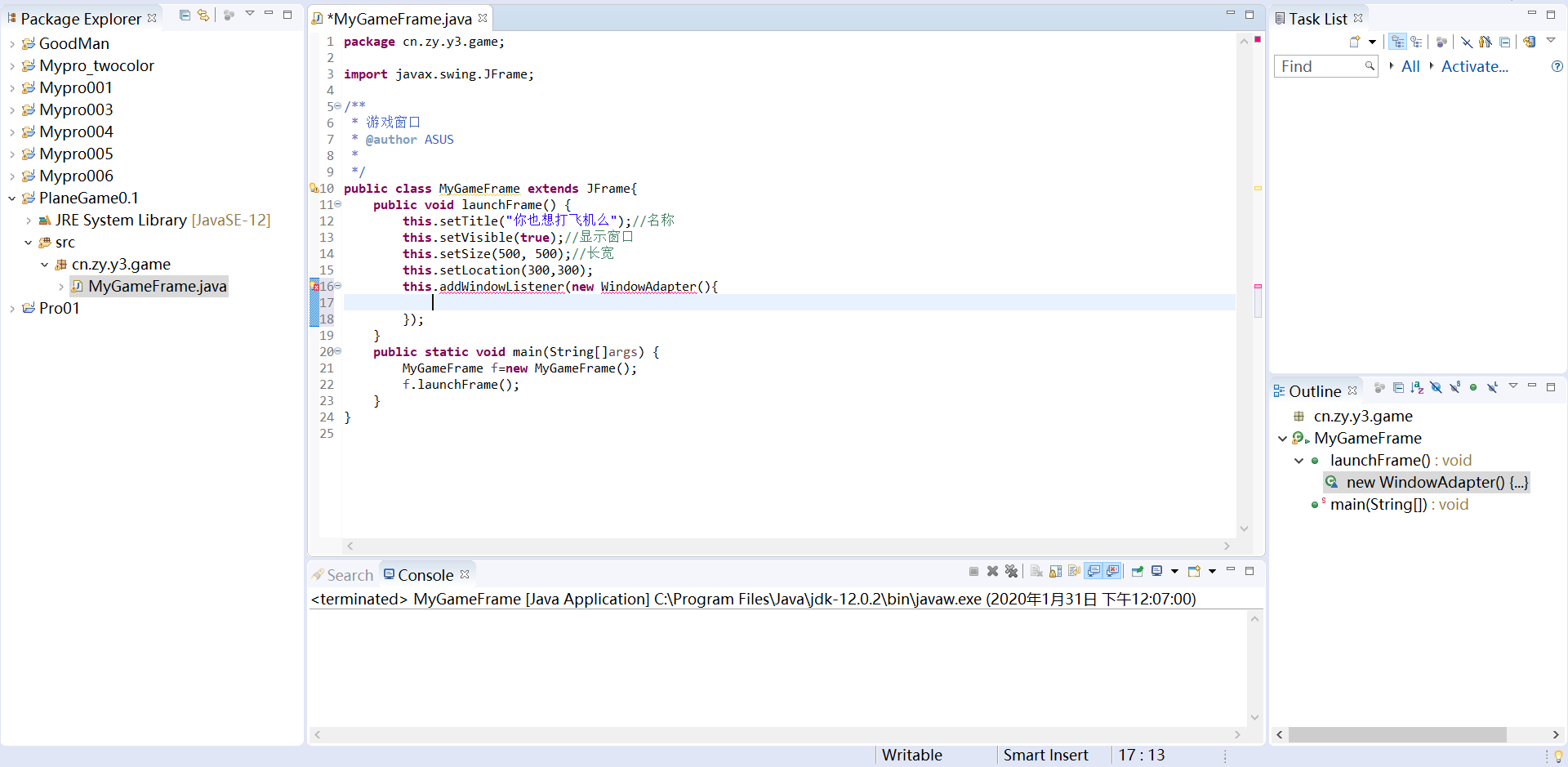Open the Open Console dropdown arrow
Viewport: 1568px width, 767px height.
[x=1212, y=571]
